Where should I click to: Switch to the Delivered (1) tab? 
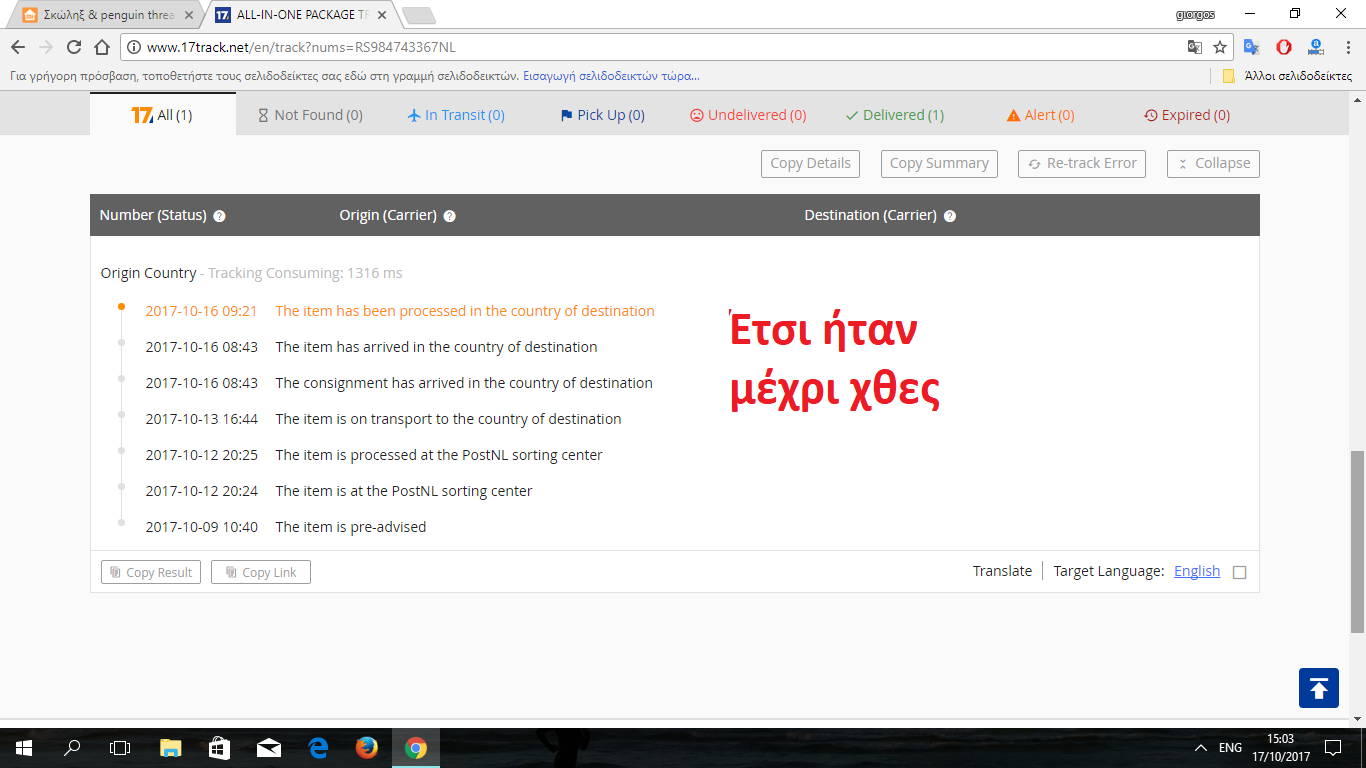894,115
